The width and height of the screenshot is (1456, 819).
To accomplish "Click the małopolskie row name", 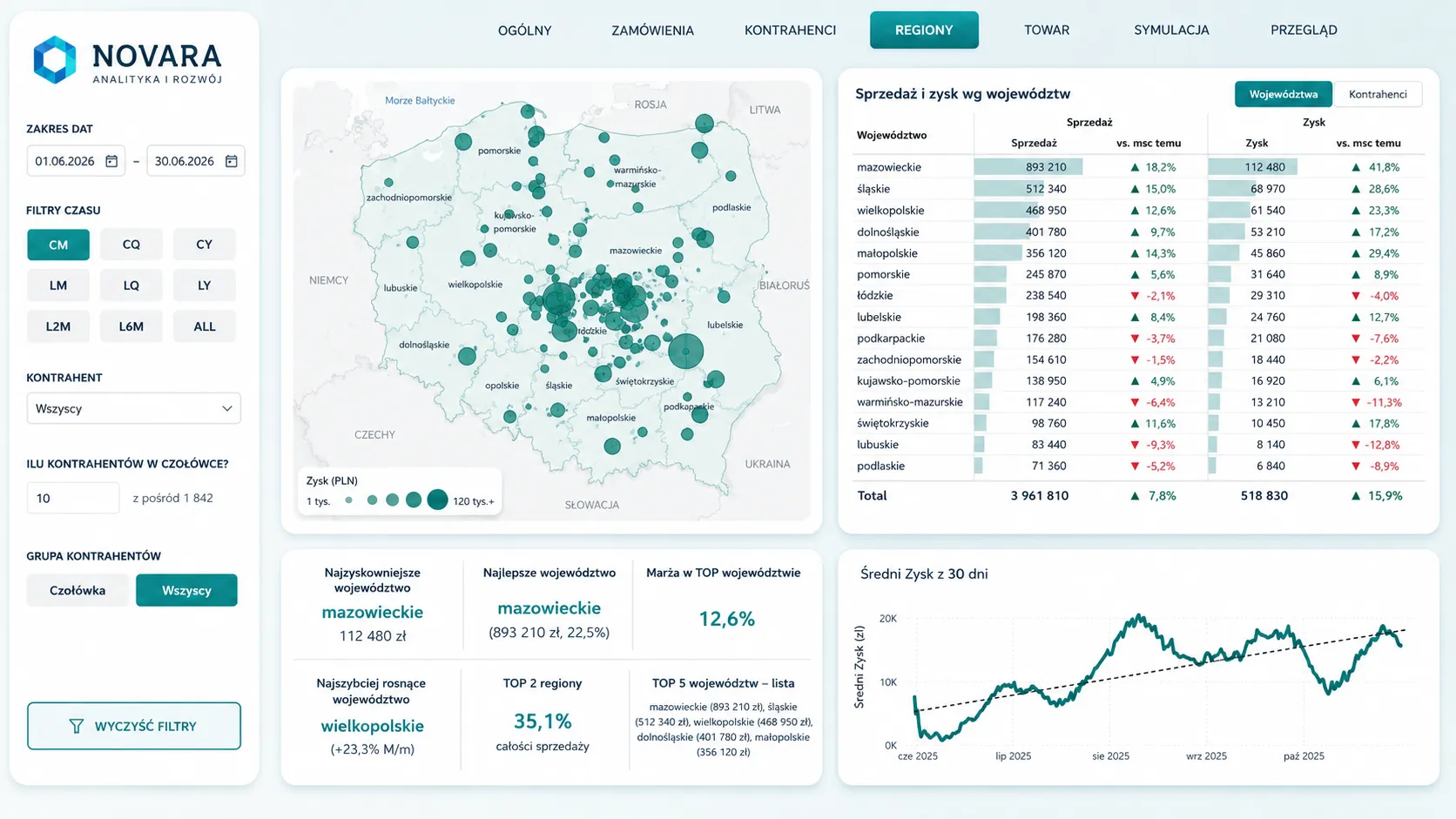I will (886, 253).
